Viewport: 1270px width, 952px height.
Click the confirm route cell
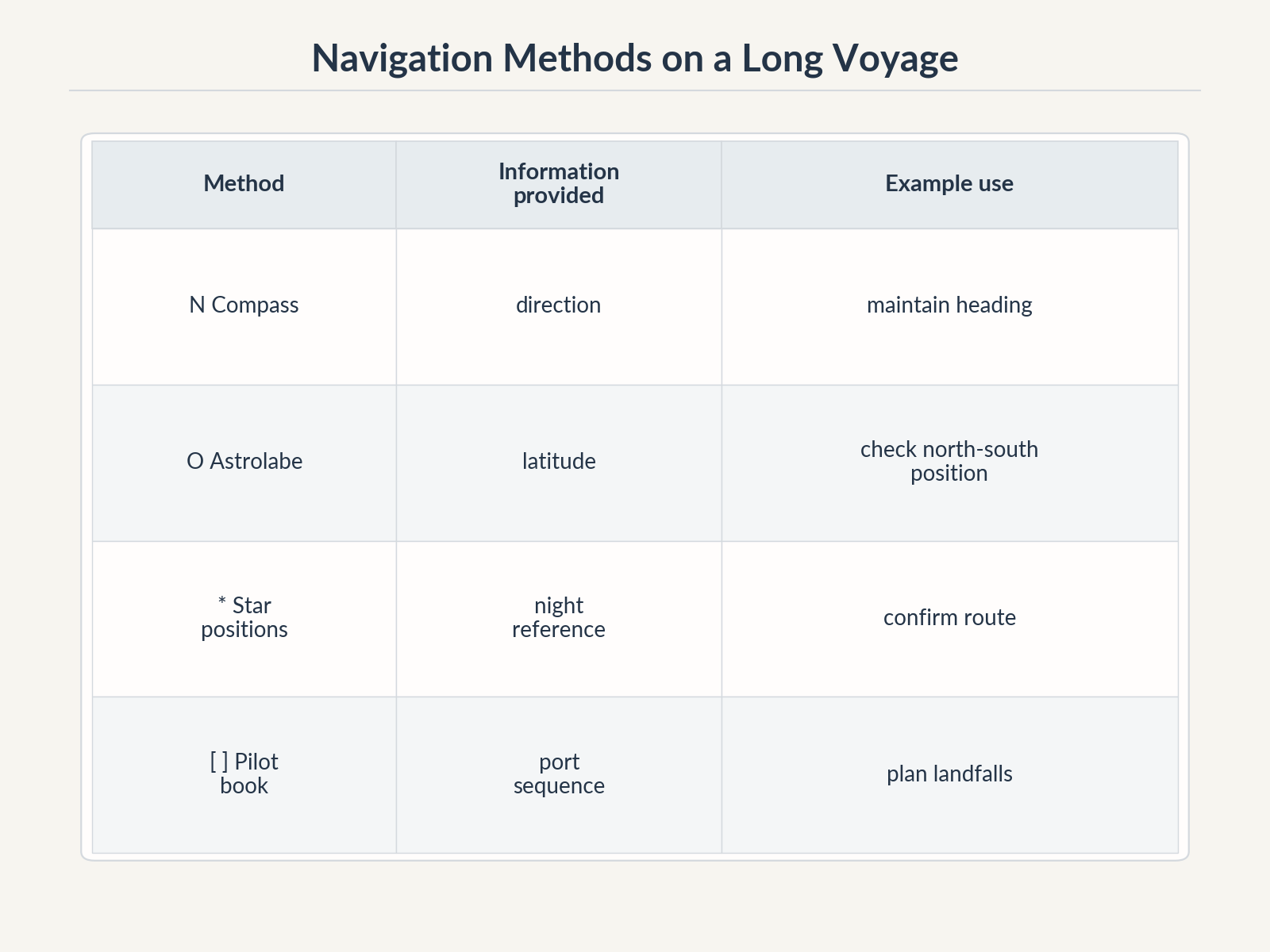(949, 619)
